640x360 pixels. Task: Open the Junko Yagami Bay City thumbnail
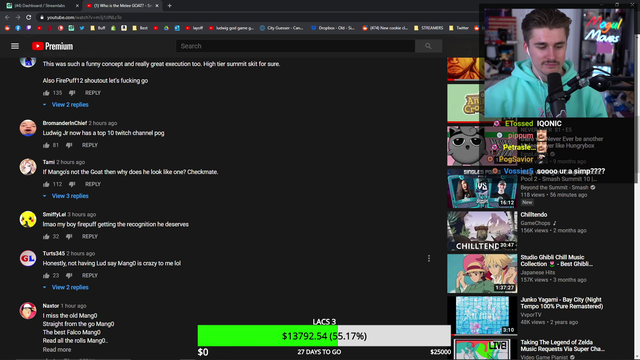point(482,316)
